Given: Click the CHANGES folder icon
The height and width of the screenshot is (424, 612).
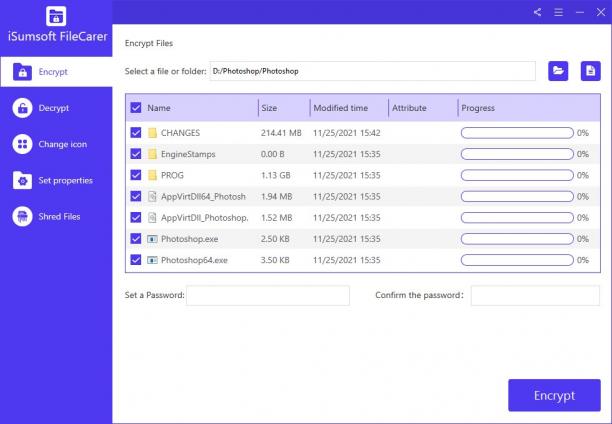Looking at the screenshot, I should [152, 133].
